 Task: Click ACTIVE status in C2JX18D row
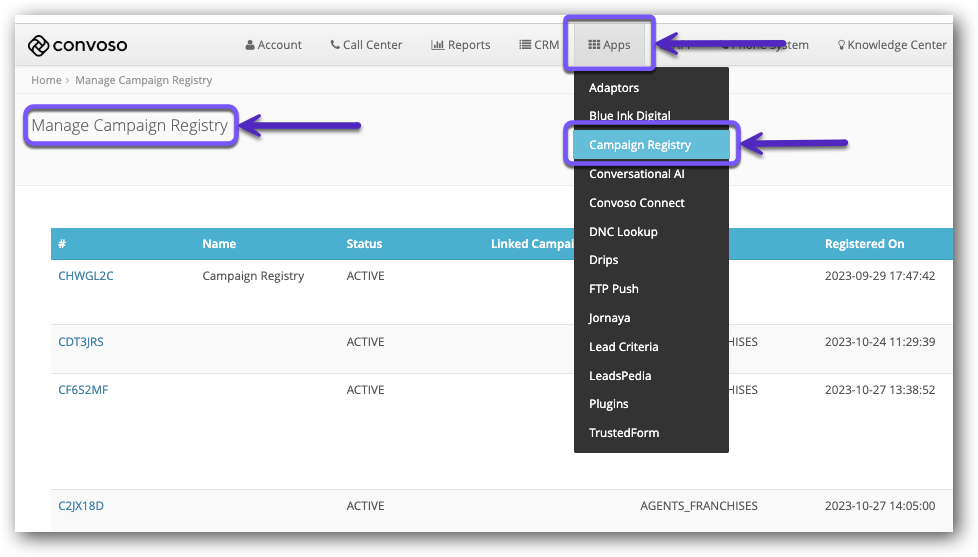(x=366, y=506)
